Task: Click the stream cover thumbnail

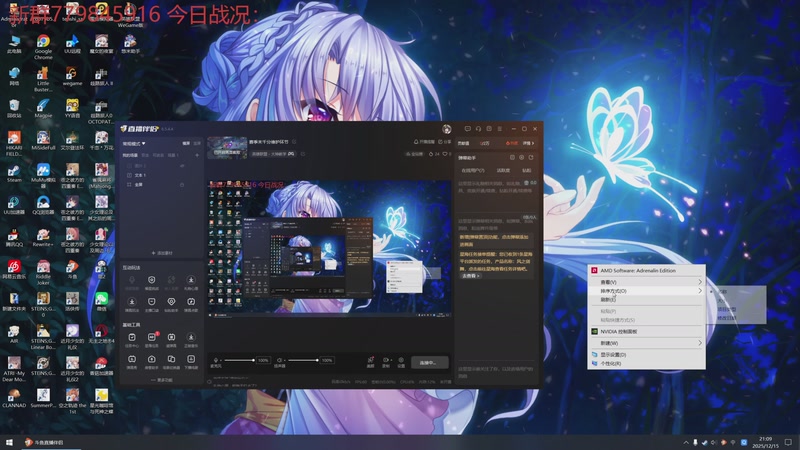Action: (227, 147)
